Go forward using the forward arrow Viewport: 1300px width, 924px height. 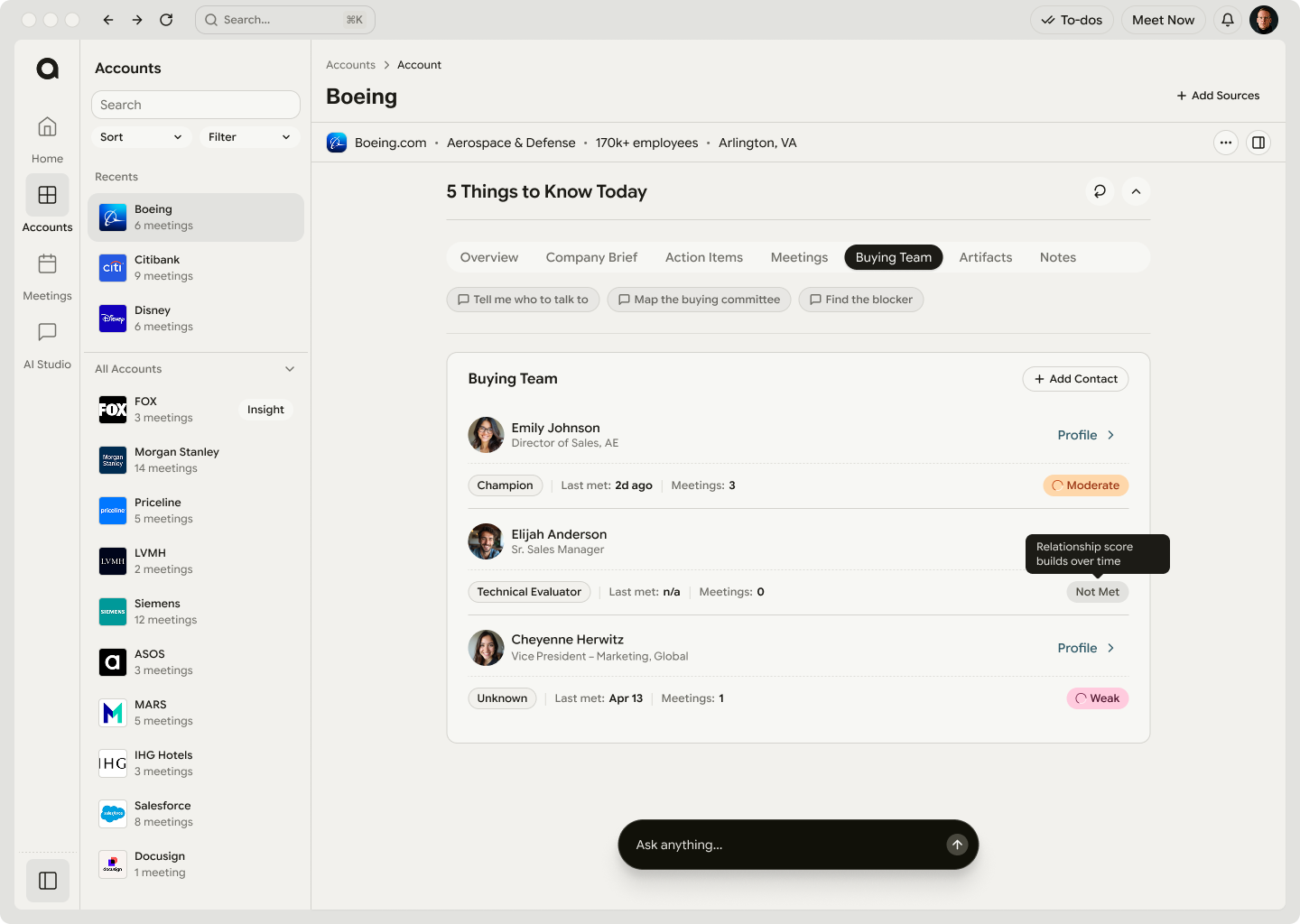137,20
